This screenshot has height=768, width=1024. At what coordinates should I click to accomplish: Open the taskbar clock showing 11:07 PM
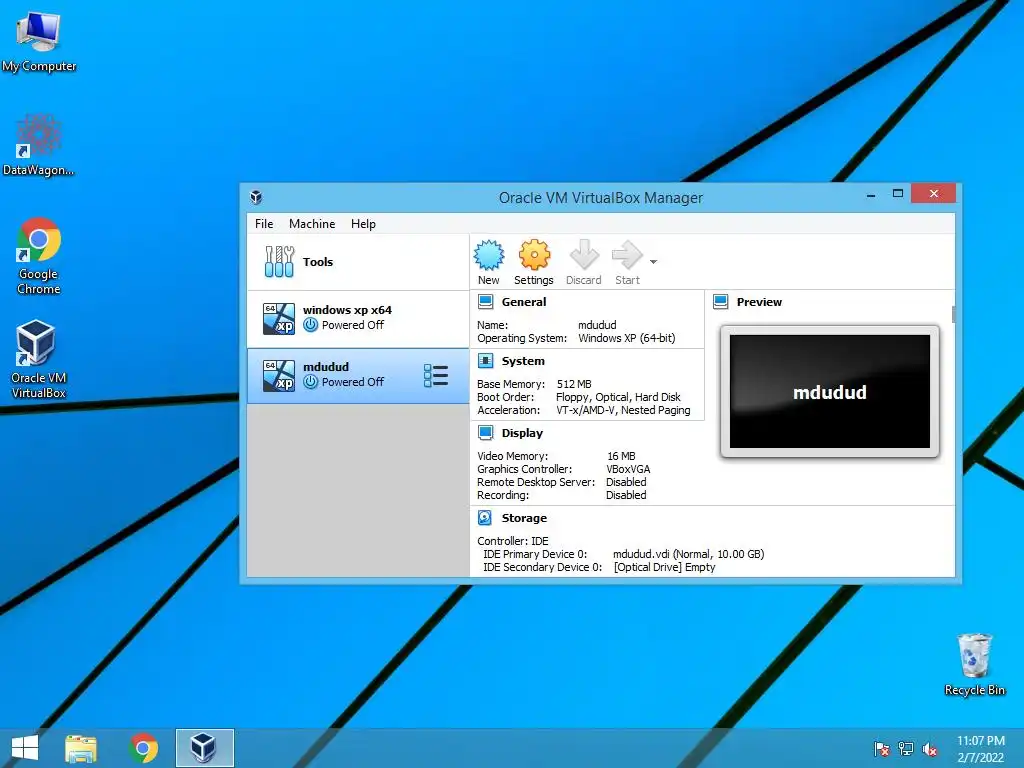click(981, 748)
